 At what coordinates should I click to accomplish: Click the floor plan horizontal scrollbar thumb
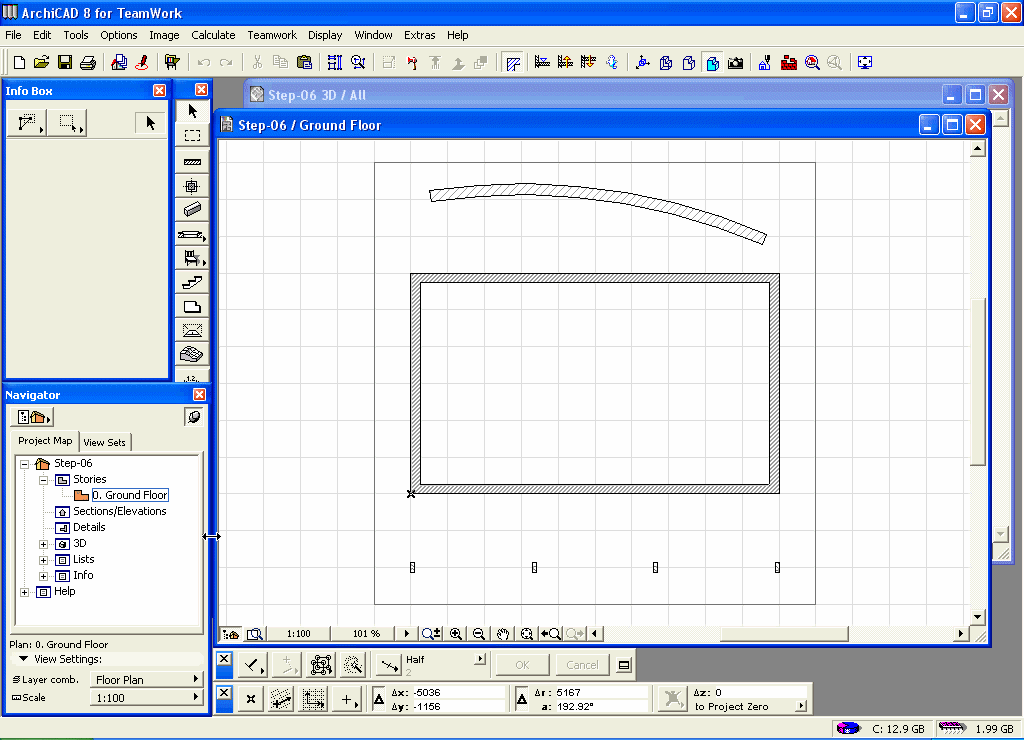783,633
